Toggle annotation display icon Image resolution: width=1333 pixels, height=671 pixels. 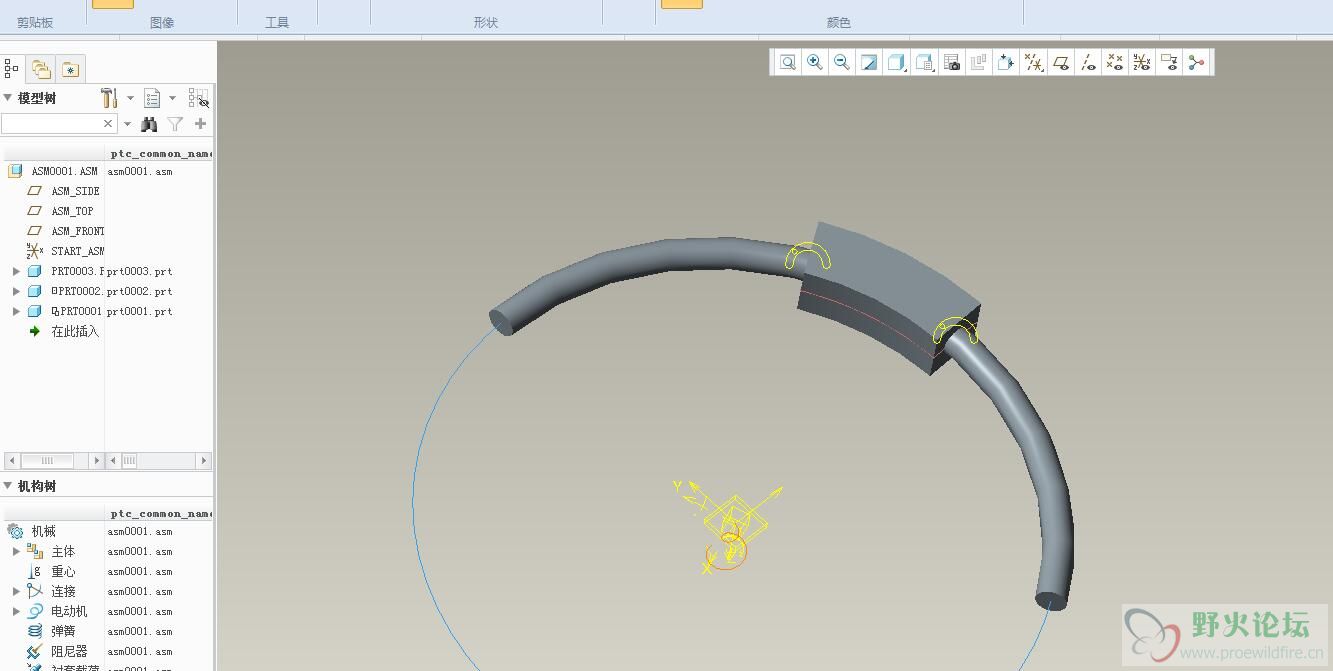pyautogui.click(x=1169, y=62)
